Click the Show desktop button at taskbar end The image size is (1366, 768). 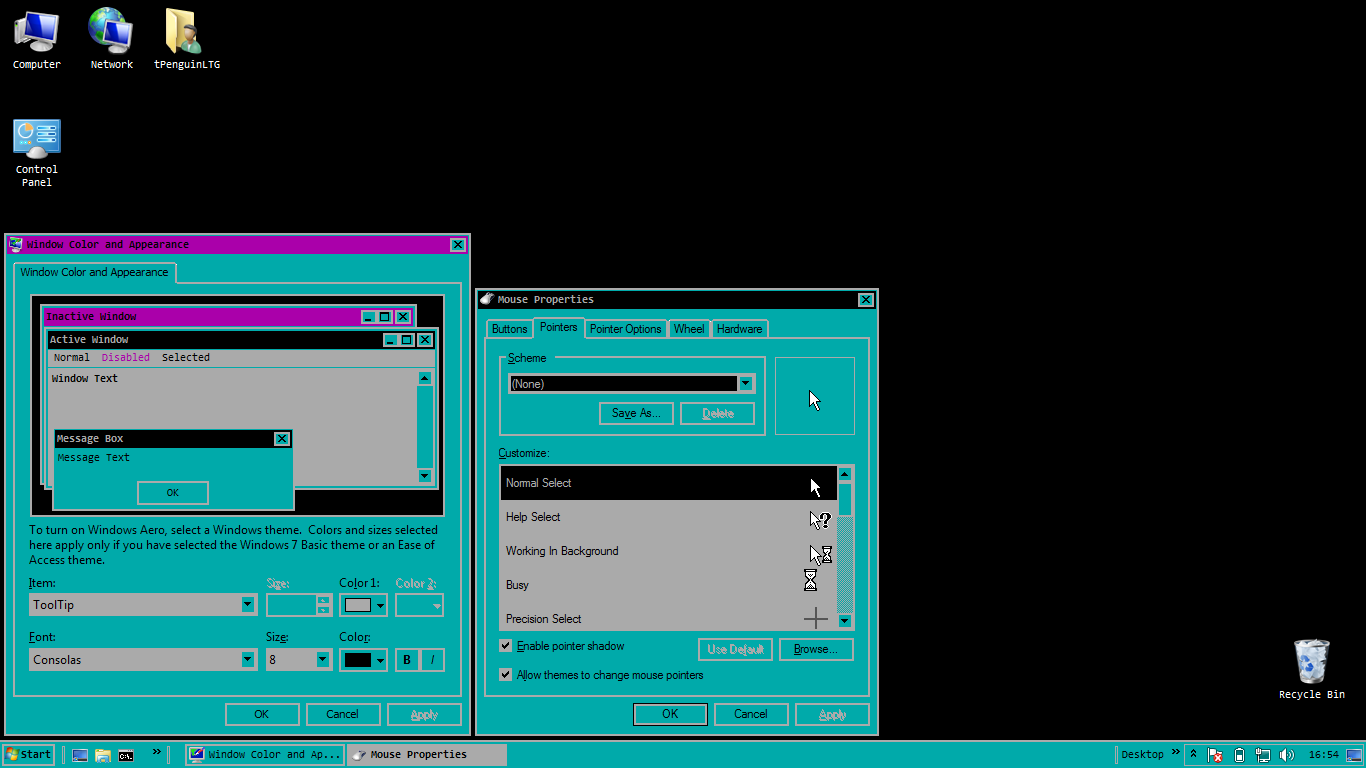(x=1356, y=755)
